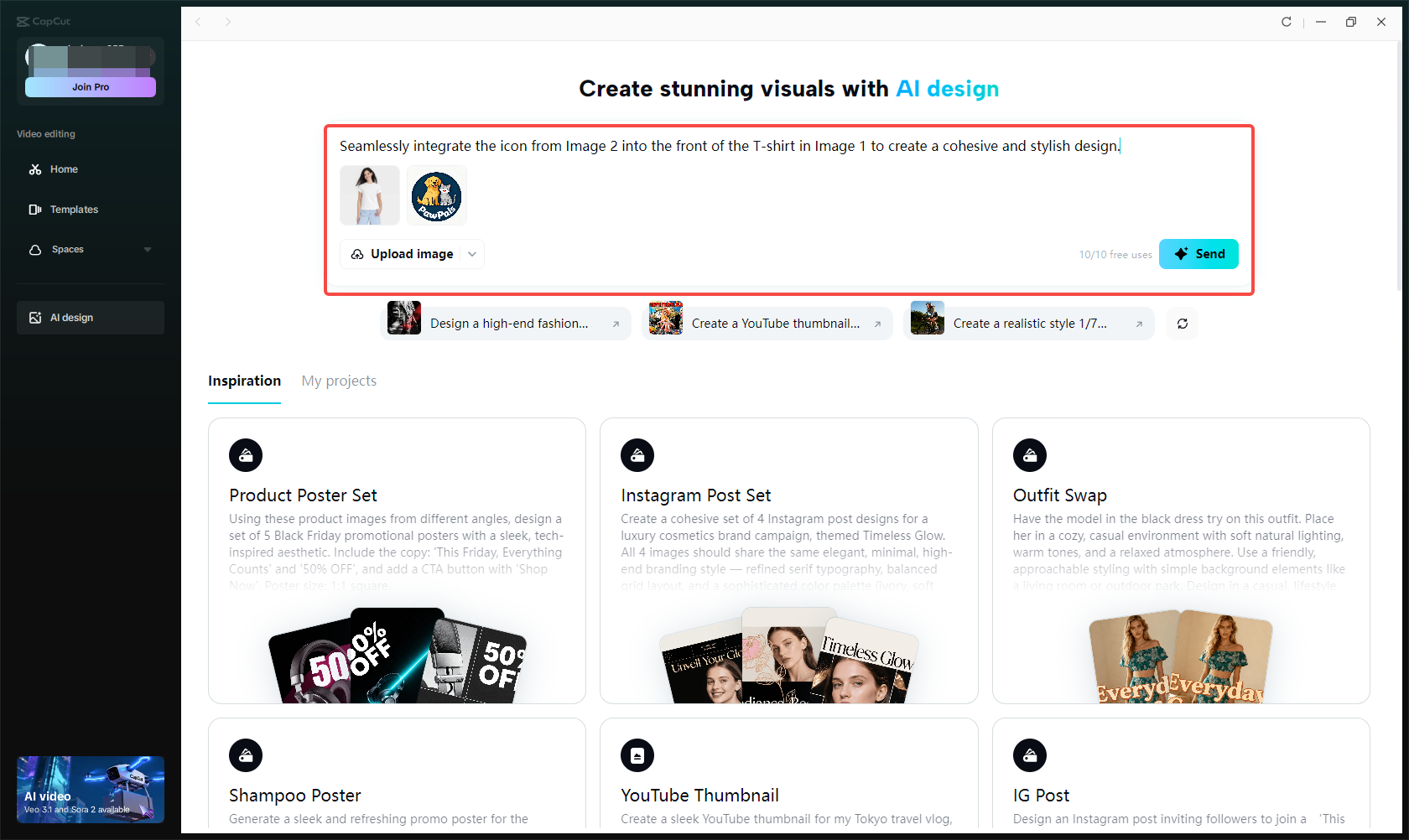Click arrow icon on fashion suggestion chip

pos(616,324)
